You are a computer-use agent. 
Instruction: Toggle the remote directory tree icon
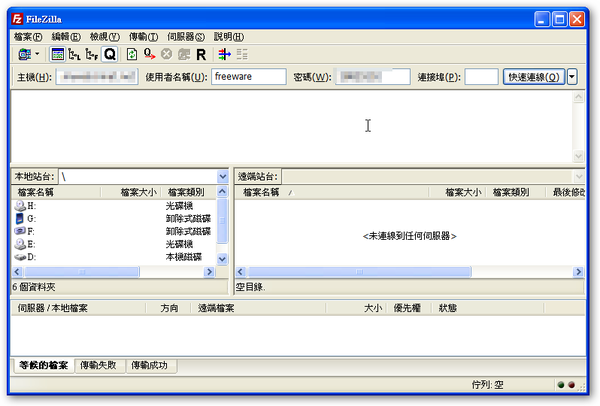[91, 54]
